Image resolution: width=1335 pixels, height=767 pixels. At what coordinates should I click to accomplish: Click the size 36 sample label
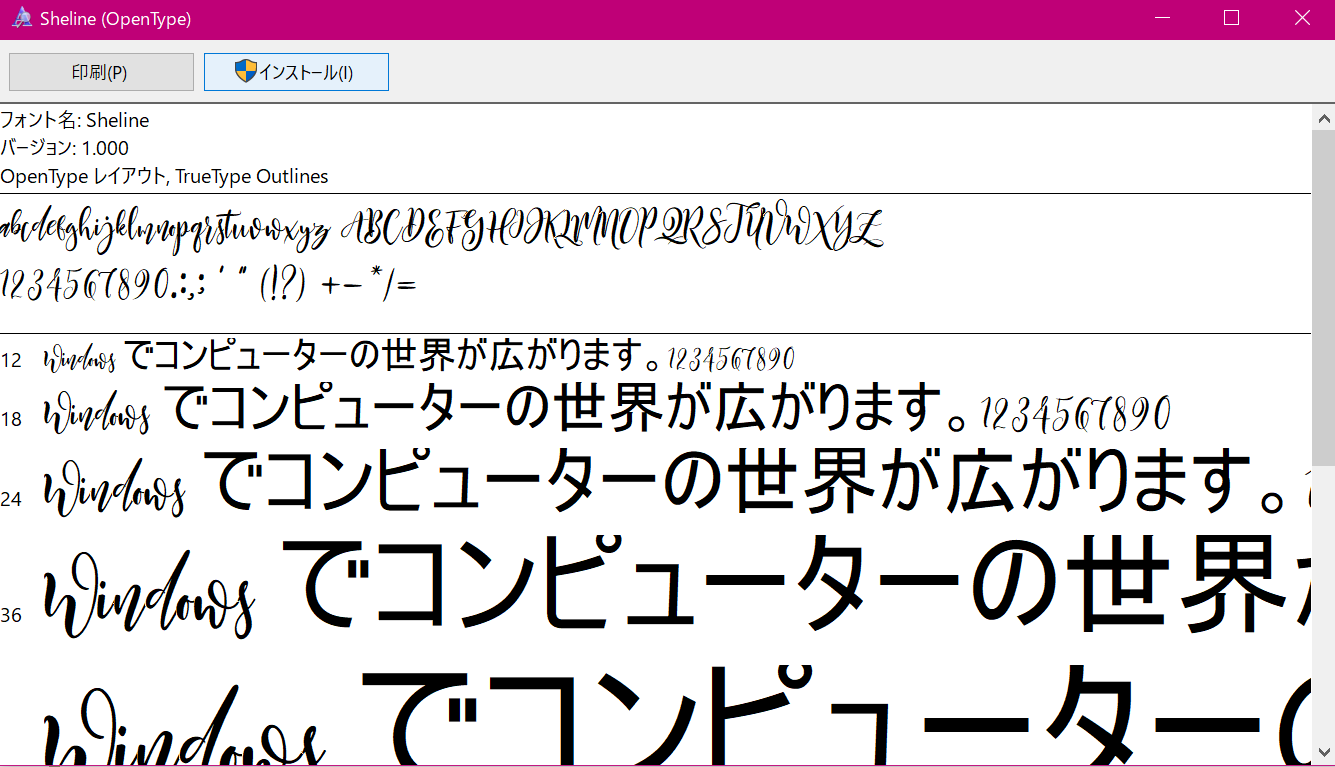click(11, 615)
